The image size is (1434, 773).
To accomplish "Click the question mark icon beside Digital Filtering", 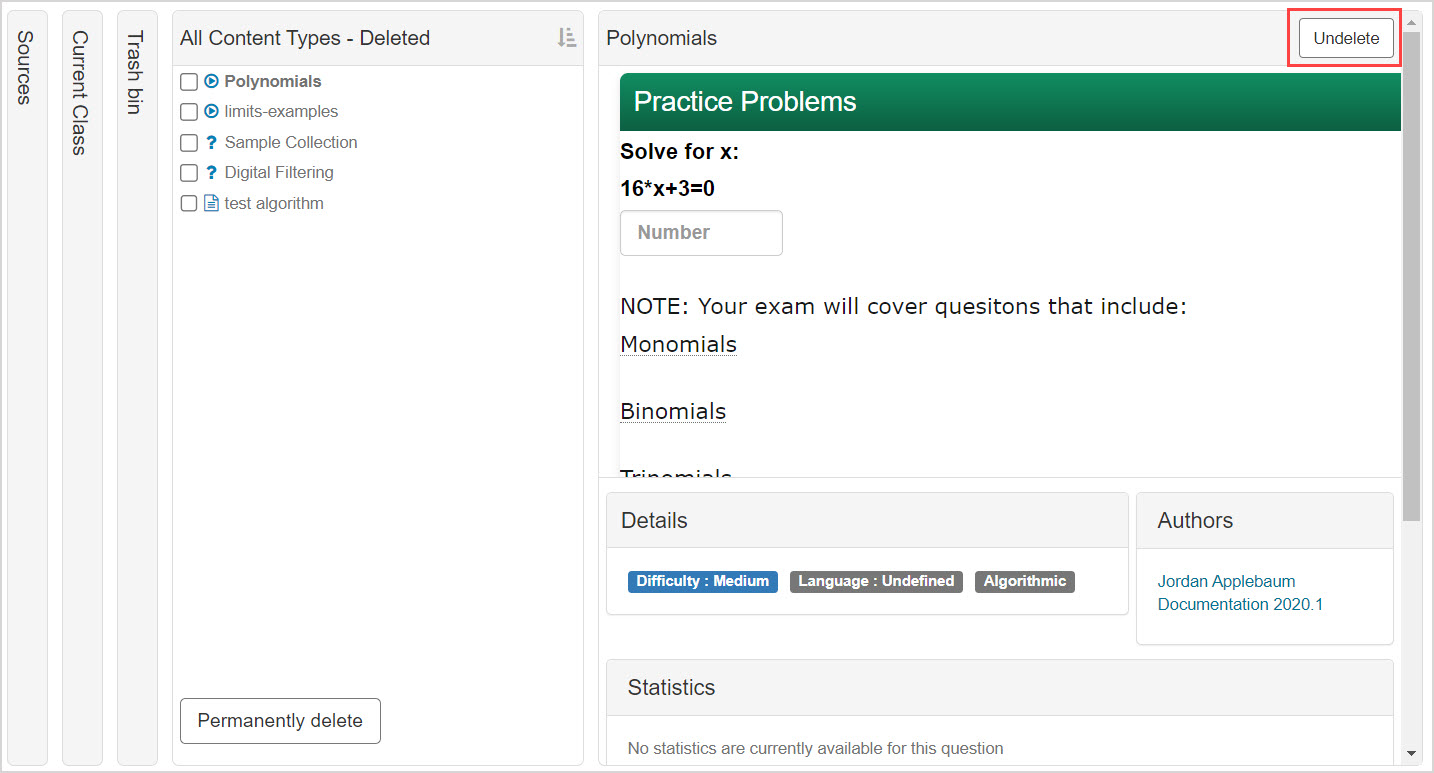I will 209,172.
